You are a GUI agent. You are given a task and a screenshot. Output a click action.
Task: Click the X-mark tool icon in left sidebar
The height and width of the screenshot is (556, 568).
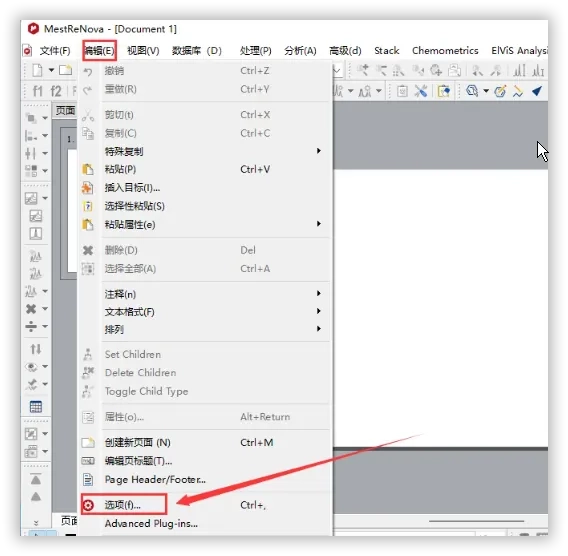tap(31, 309)
